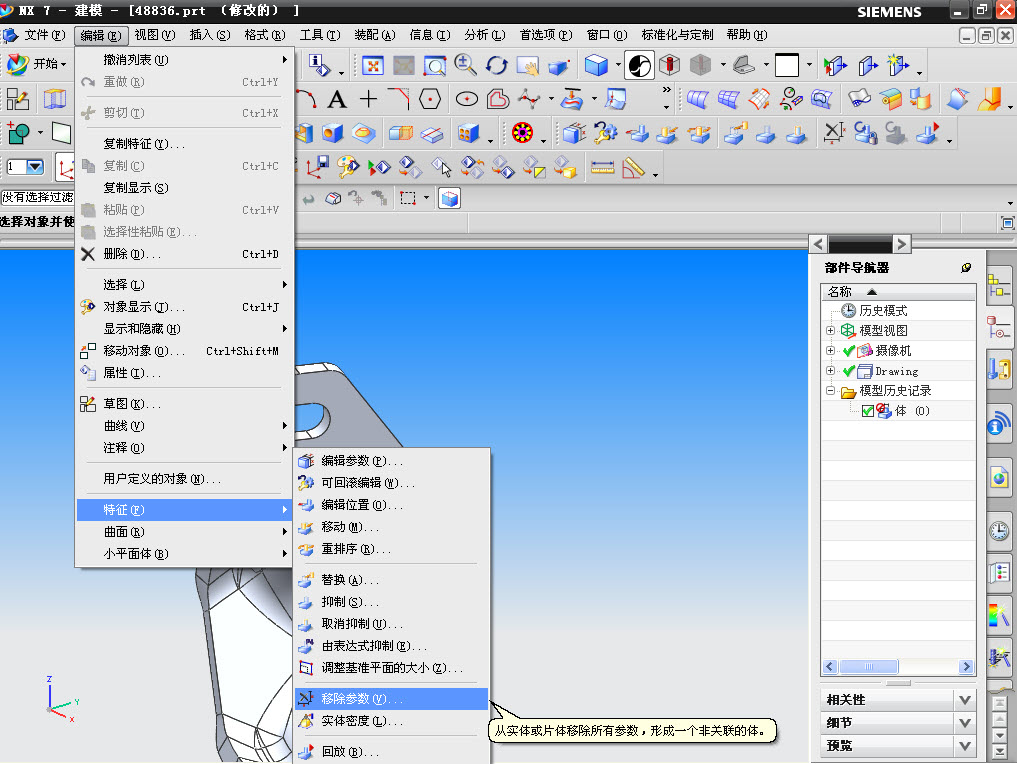This screenshot has width=1017, height=764.
Task: Click the pin icon in 部件导航器
Action: pyautogui.click(x=966, y=268)
